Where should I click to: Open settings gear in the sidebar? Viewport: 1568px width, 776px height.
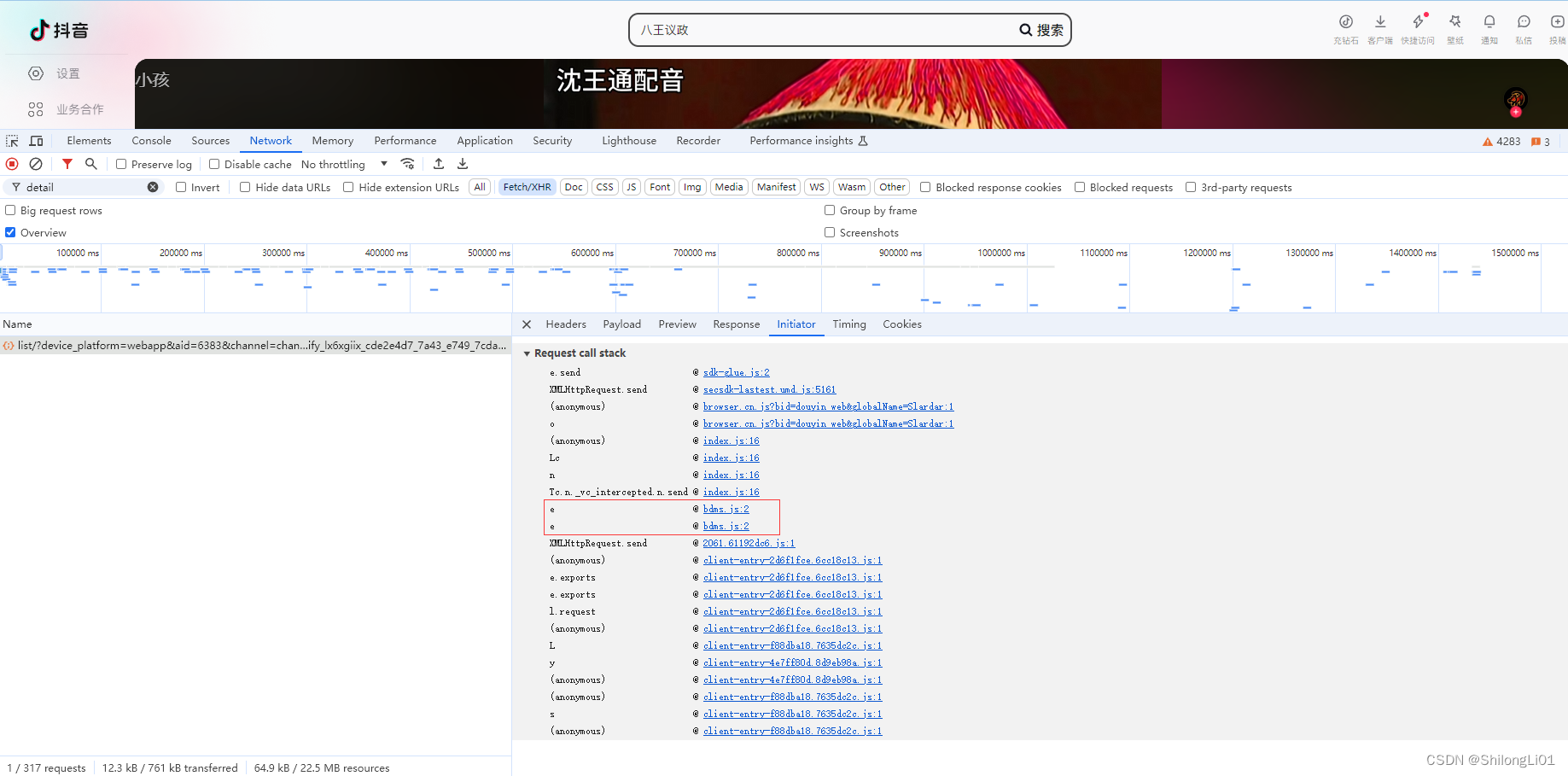click(36, 73)
